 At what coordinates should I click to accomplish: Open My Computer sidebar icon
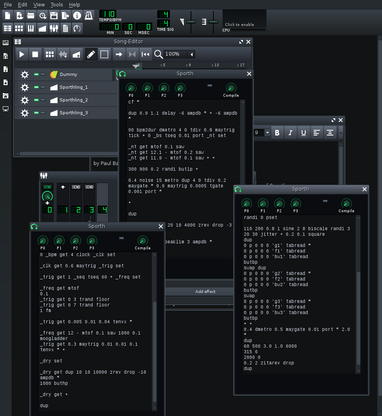coord(6,109)
